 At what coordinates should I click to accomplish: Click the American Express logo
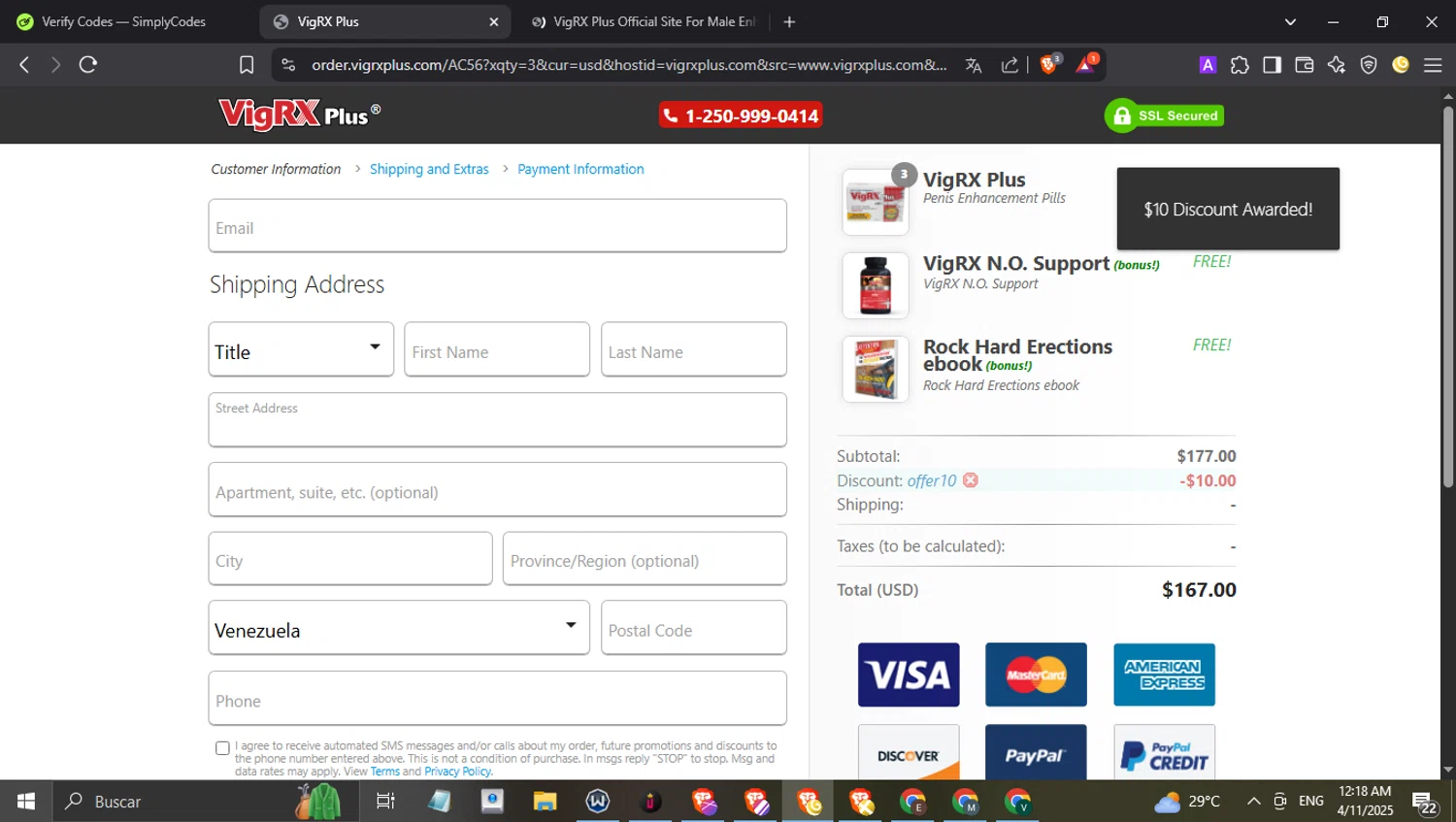pos(1164,674)
